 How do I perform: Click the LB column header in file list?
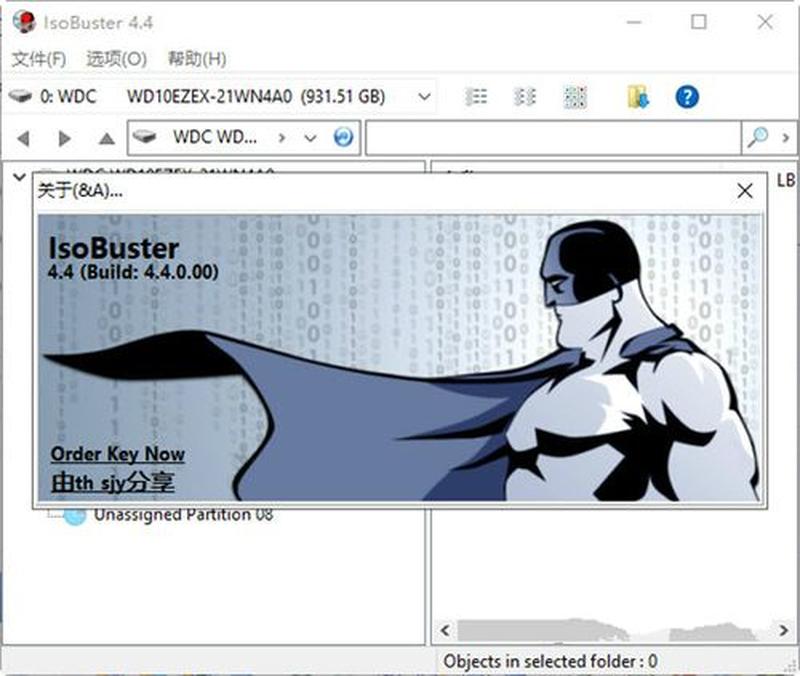(x=786, y=180)
